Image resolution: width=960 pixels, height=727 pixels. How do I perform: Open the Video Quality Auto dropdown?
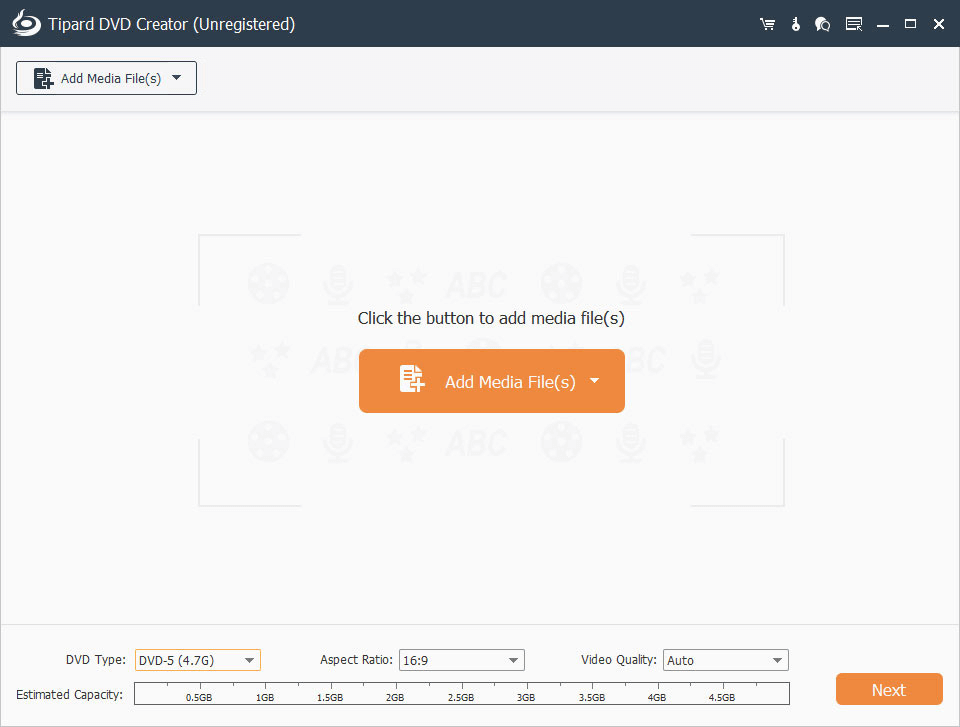[725, 660]
